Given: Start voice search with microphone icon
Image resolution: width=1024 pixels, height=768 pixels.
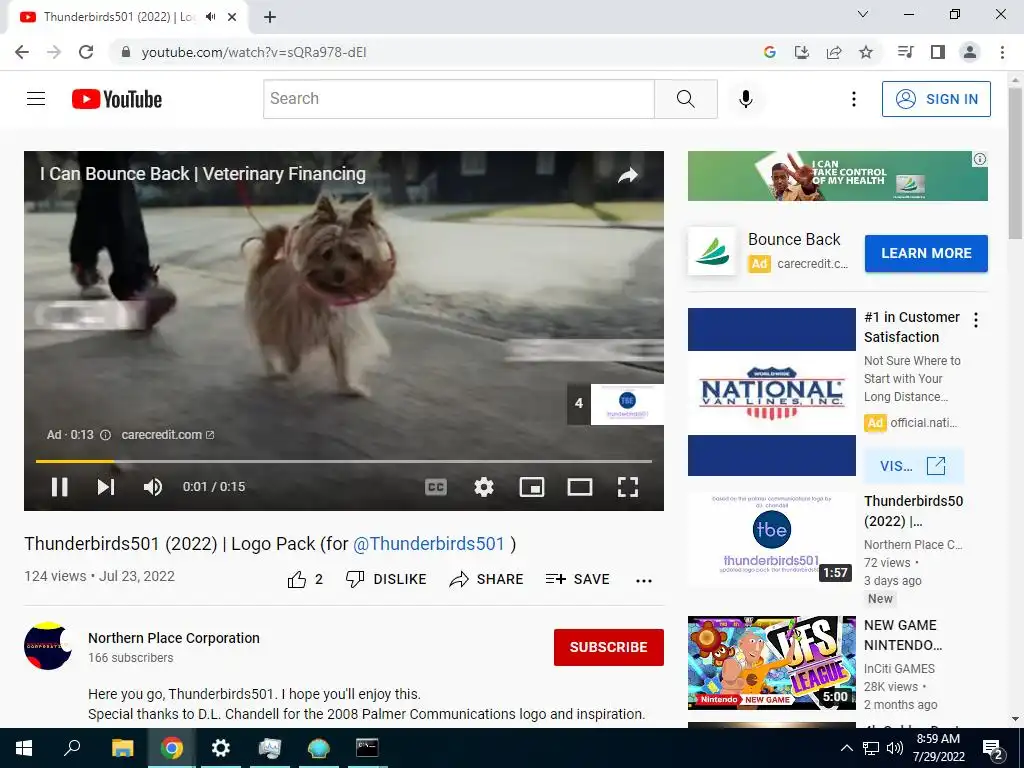Looking at the screenshot, I should [x=746, y=99].
